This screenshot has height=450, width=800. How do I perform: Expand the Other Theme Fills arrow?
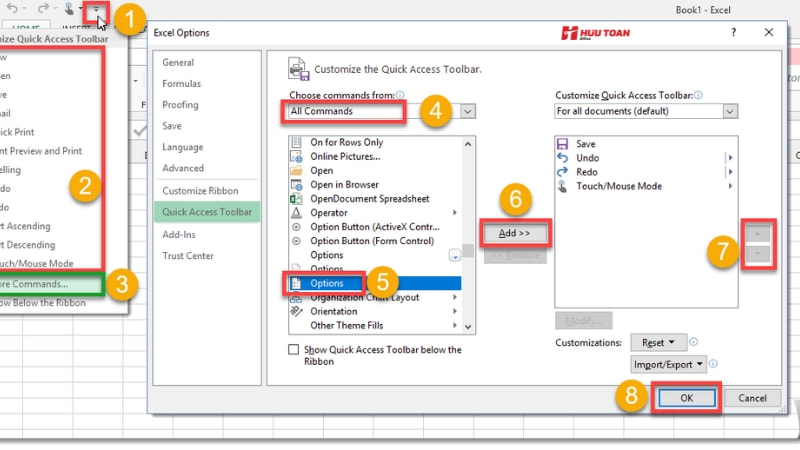pyautogui.click(x=455, y=326)
